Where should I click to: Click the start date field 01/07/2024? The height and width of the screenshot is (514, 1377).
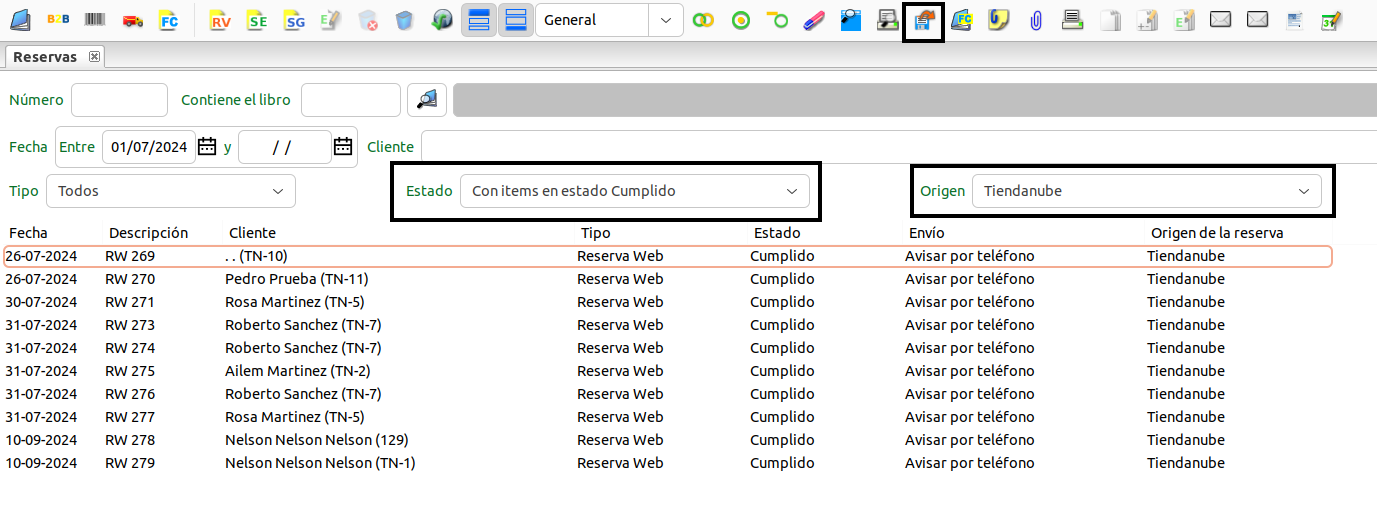(x=149, y=147)
